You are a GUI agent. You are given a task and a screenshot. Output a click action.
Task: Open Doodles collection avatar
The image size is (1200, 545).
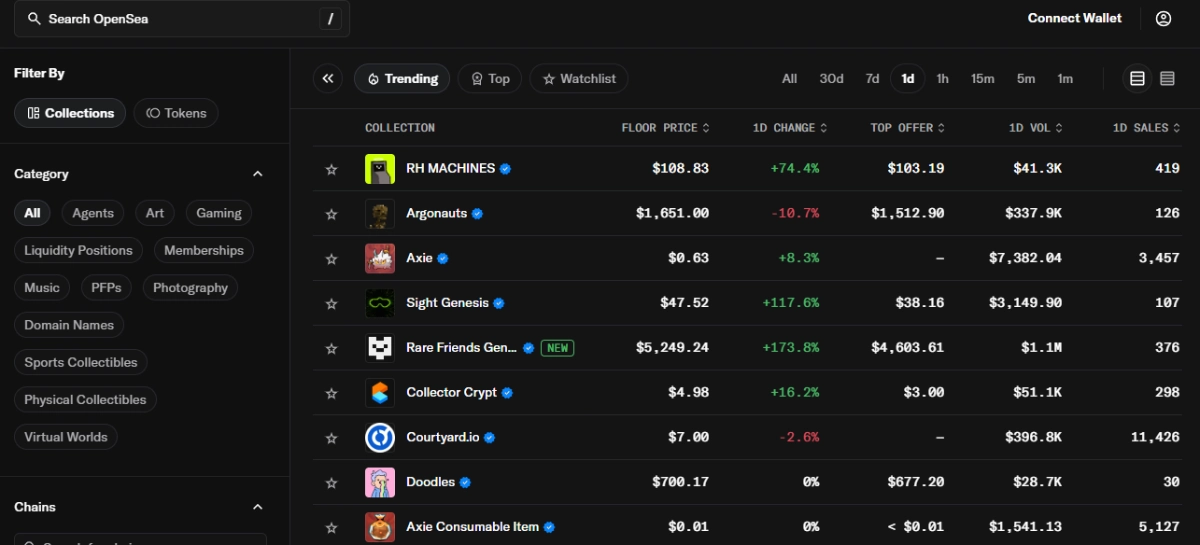point(380,482)
